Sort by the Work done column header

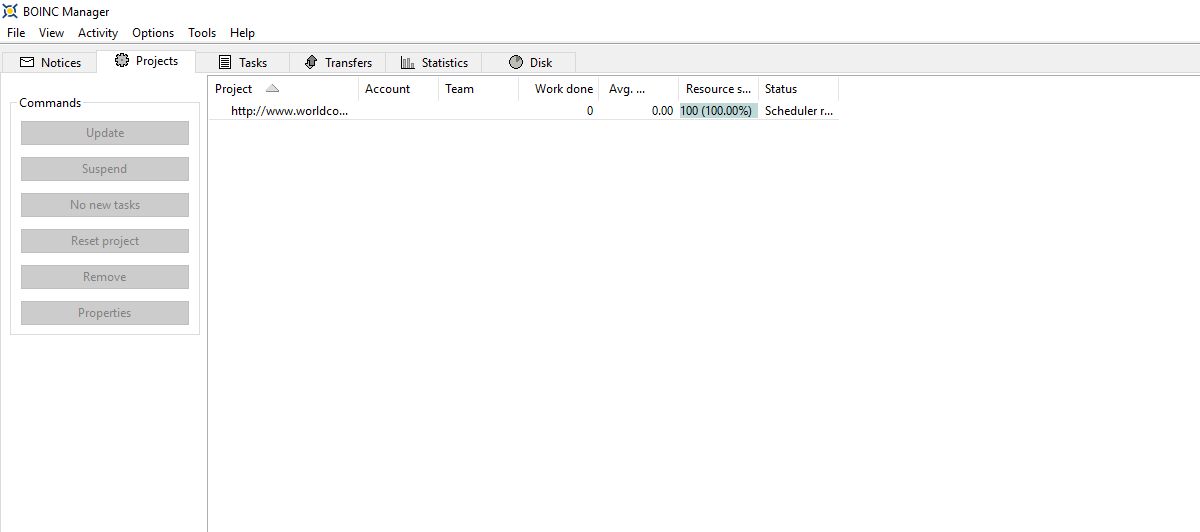(559, 89)
